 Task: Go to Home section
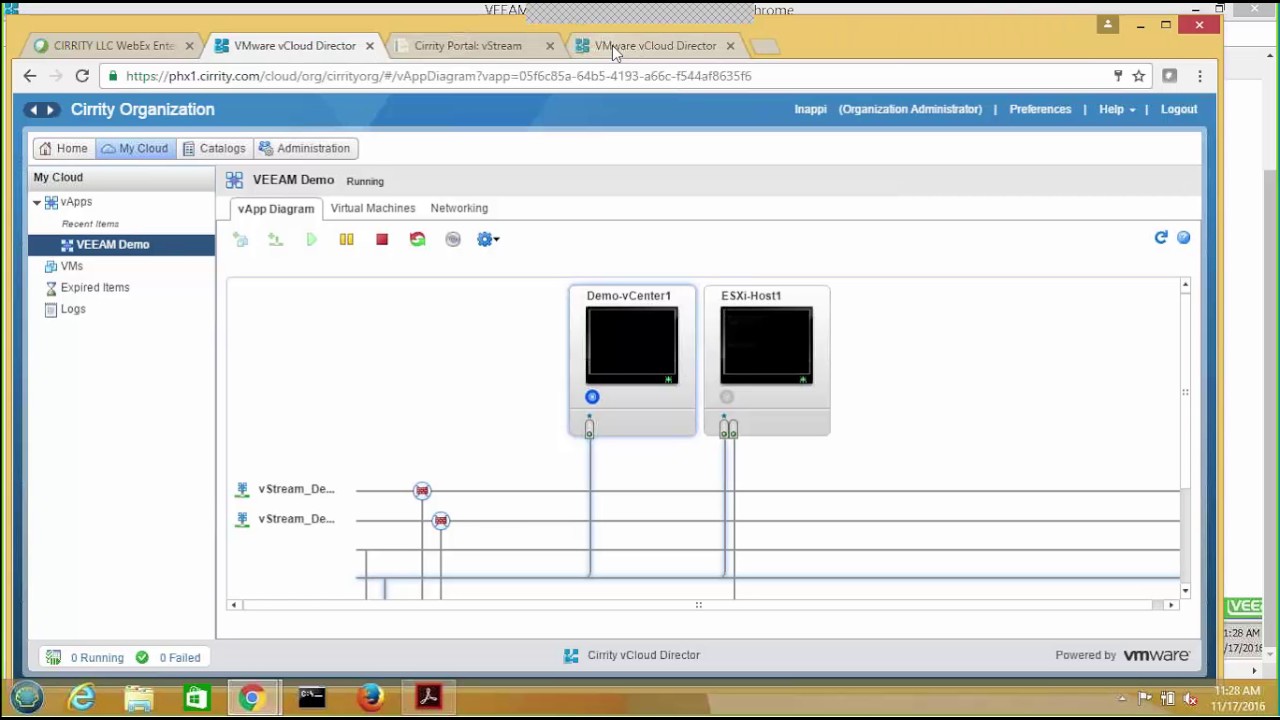pyautogui.click(x=63, y=148)
